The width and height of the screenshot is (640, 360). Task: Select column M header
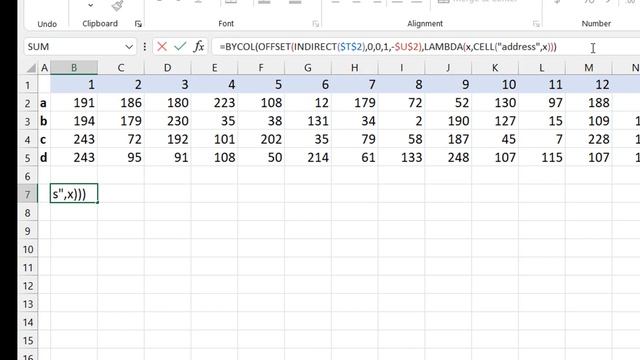pos(589,68)
